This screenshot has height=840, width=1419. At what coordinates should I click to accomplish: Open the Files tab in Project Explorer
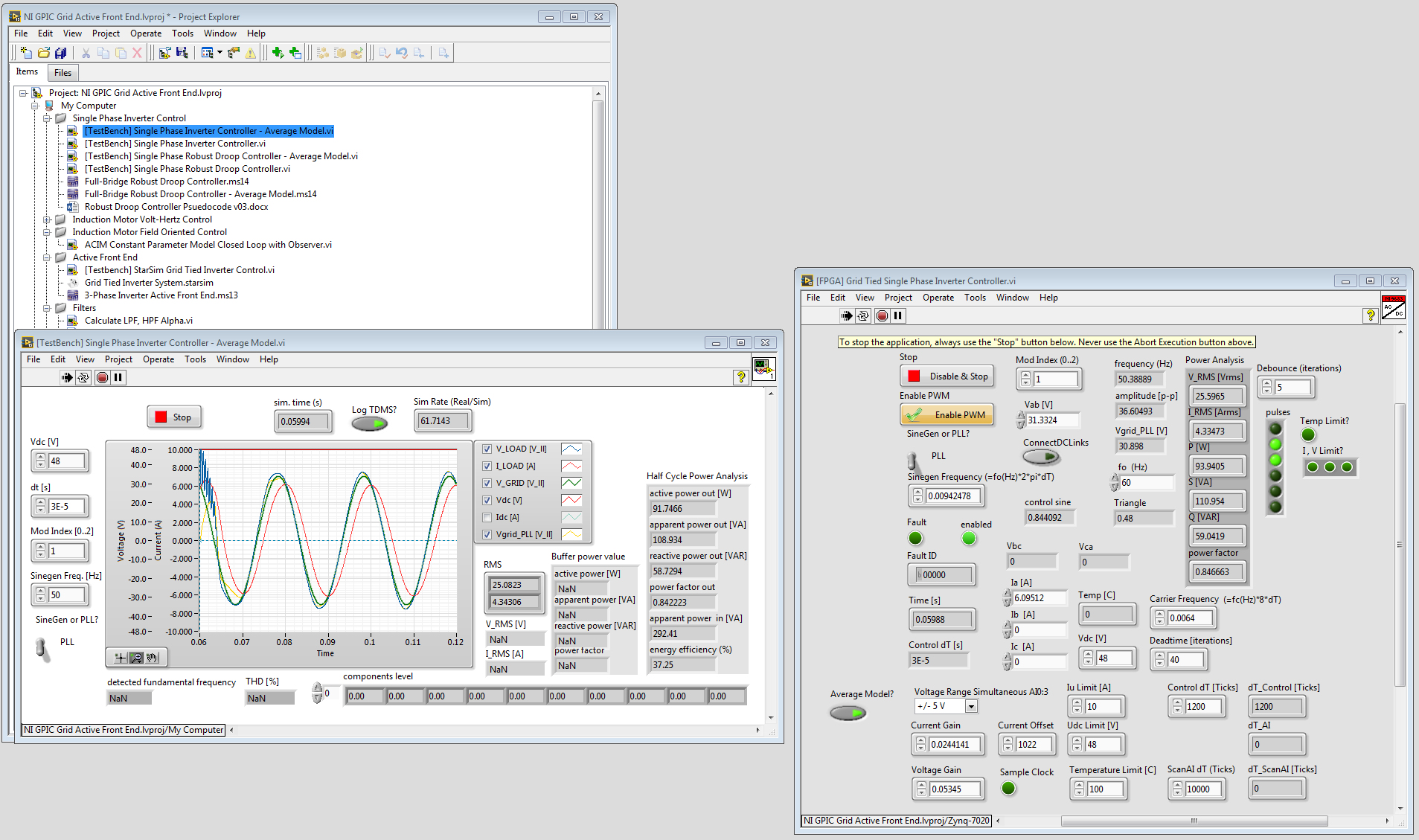pyautogui.click(x=63, y=73)
